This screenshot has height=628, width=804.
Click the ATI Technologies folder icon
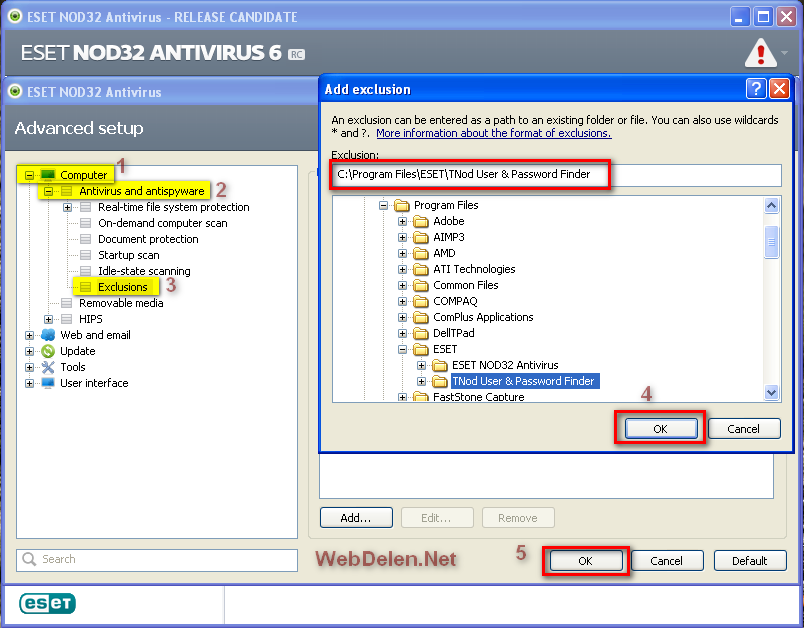(420, 269)
